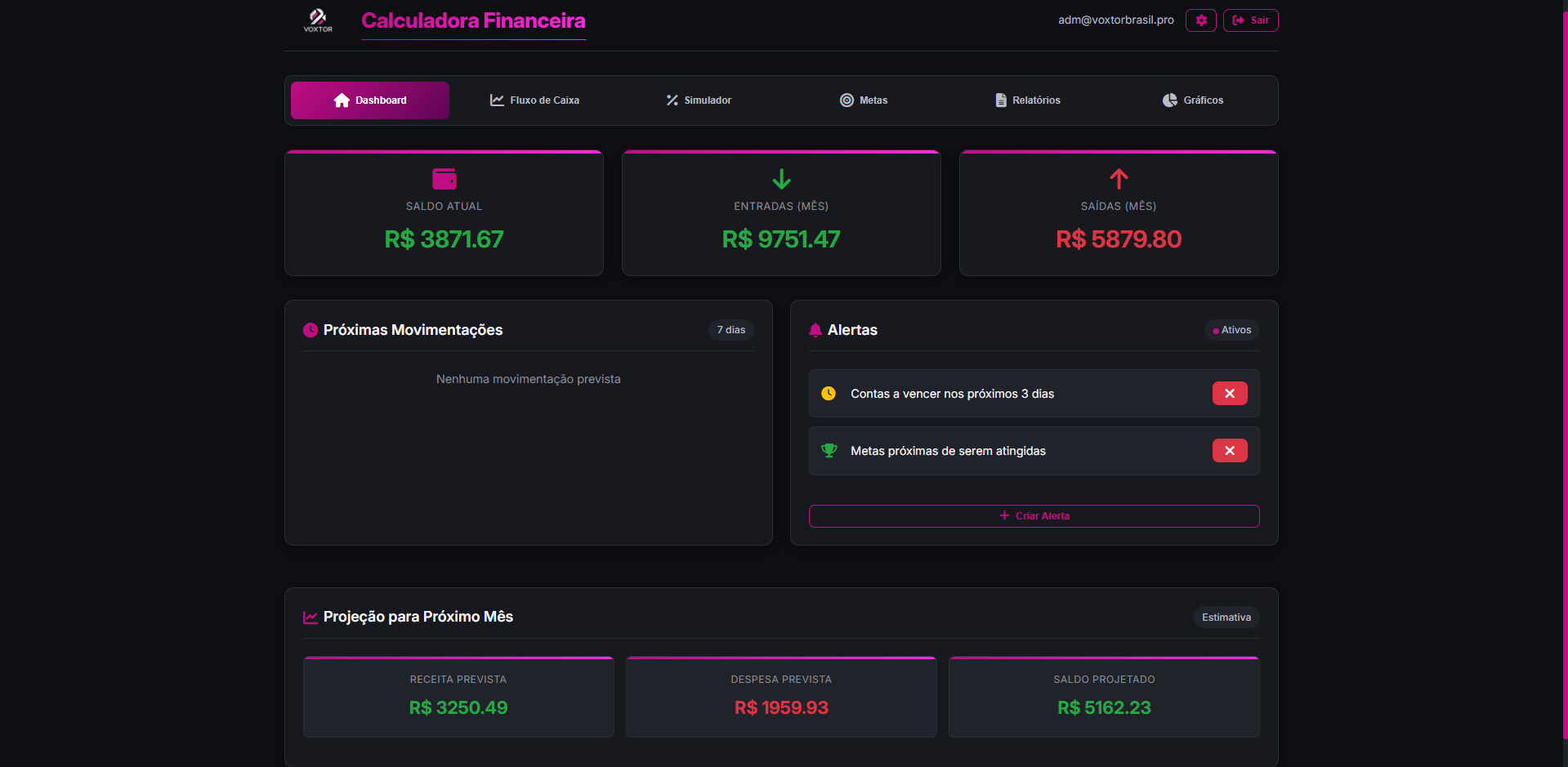The height and width of the screenshot is (767, 1568).
Task: Open the Simulador tab
Action: [x=698, y=100]
